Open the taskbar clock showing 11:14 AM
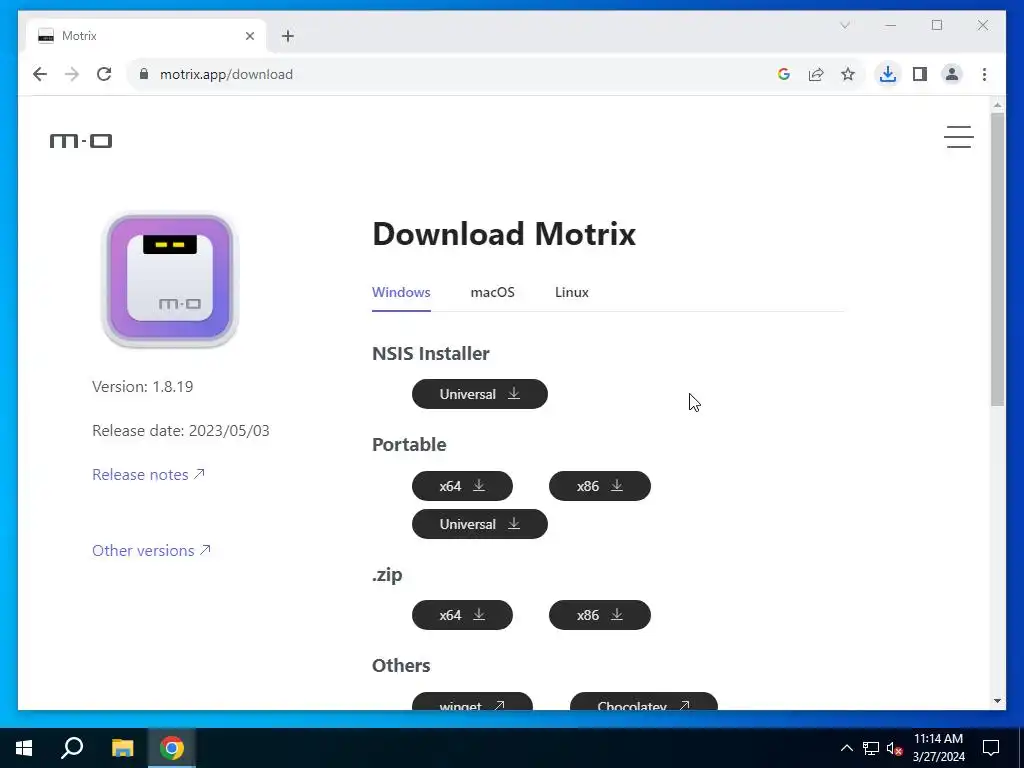The width and height of the screenshot is (1024, 768). (938, 748)
